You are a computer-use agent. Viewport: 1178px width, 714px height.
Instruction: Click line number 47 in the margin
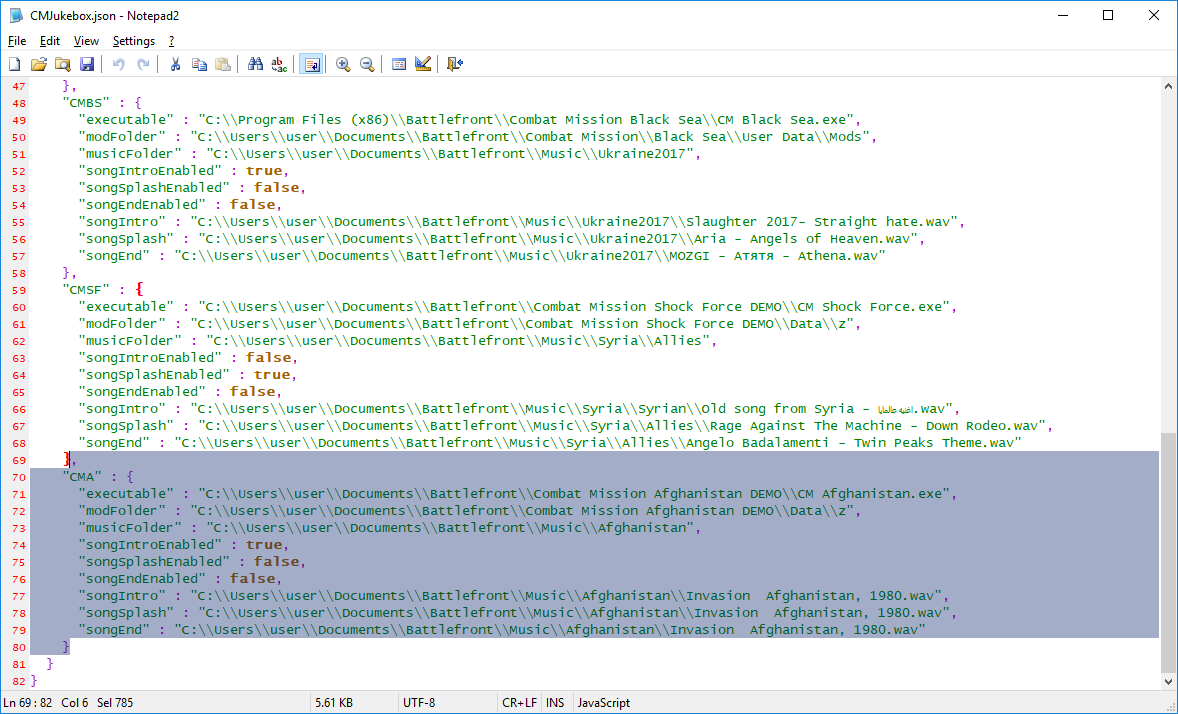[18, 86]
